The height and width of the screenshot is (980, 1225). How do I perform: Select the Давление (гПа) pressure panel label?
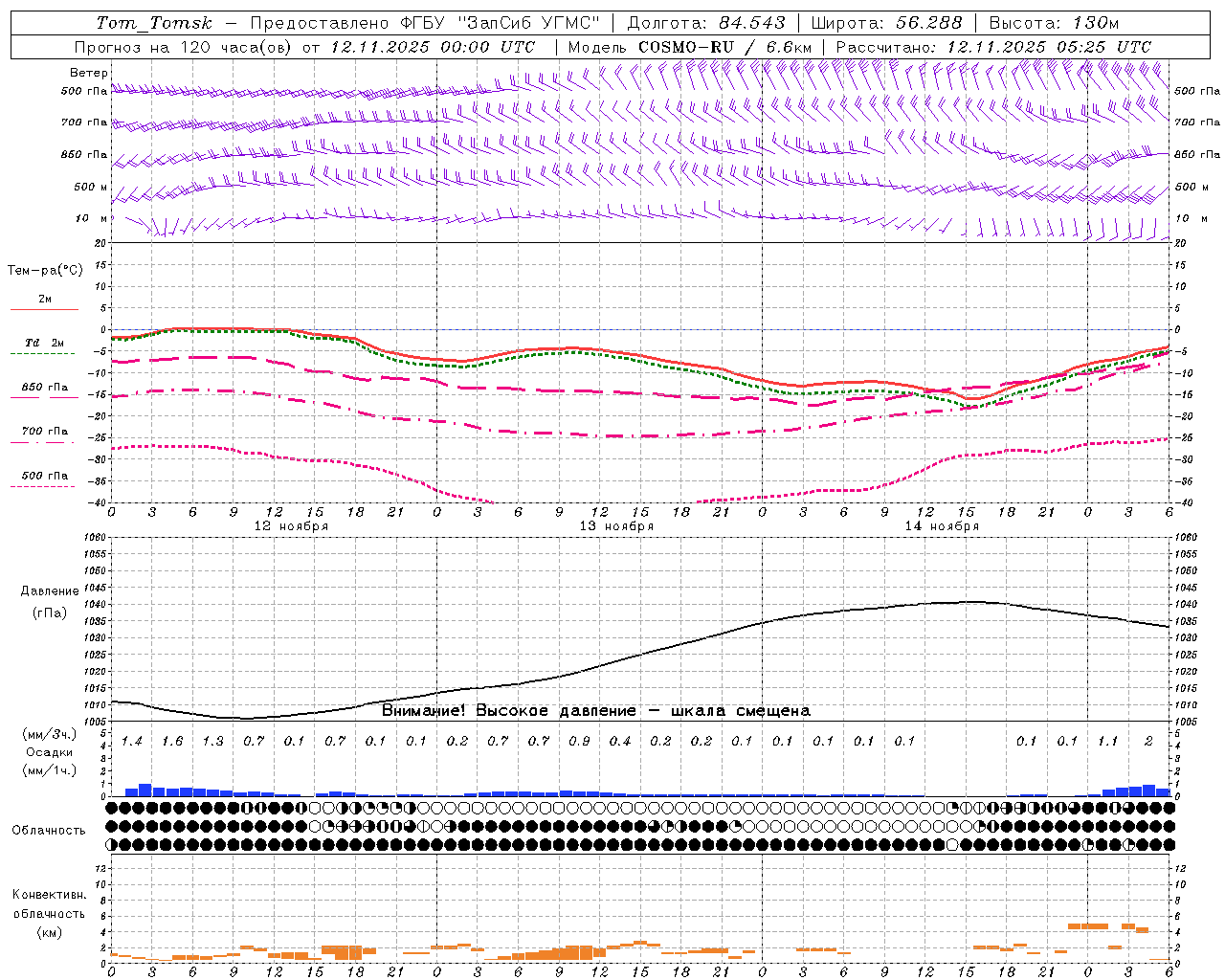pyautogui.click(x=50, y=602)
